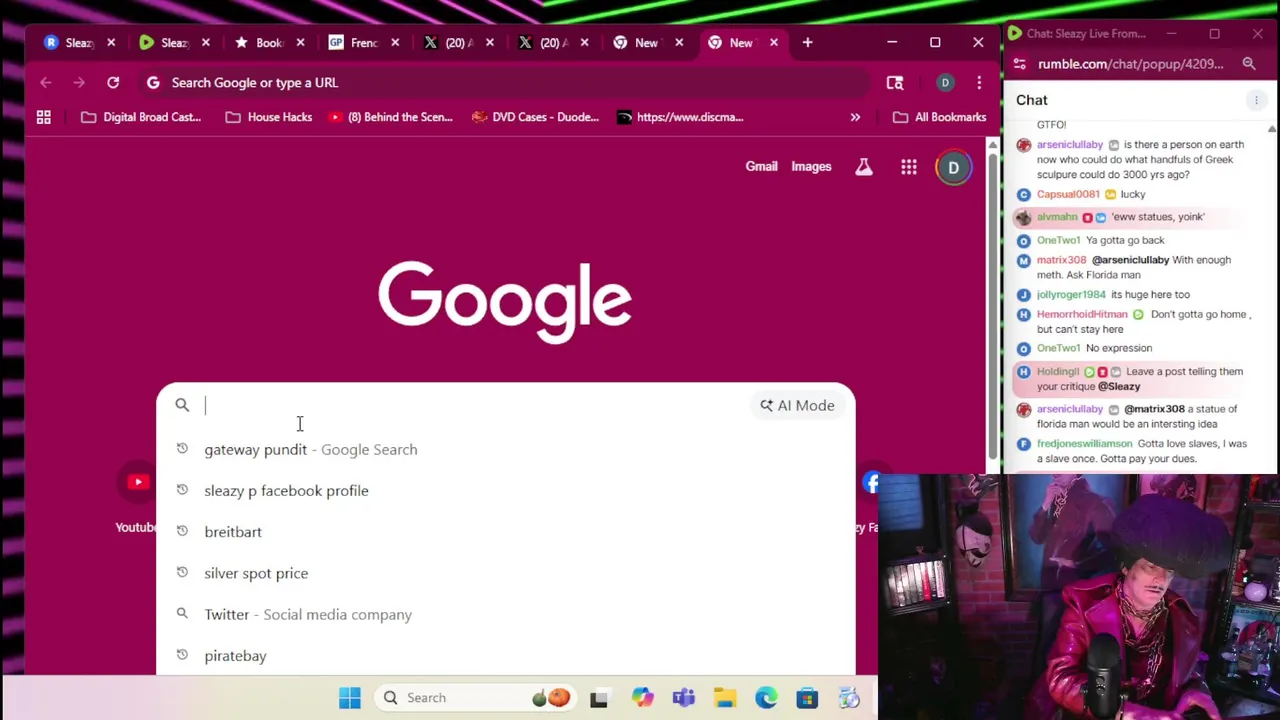Open a new tab with plus button
Screen dimensions: 1280x720
[x=807, y=43]
